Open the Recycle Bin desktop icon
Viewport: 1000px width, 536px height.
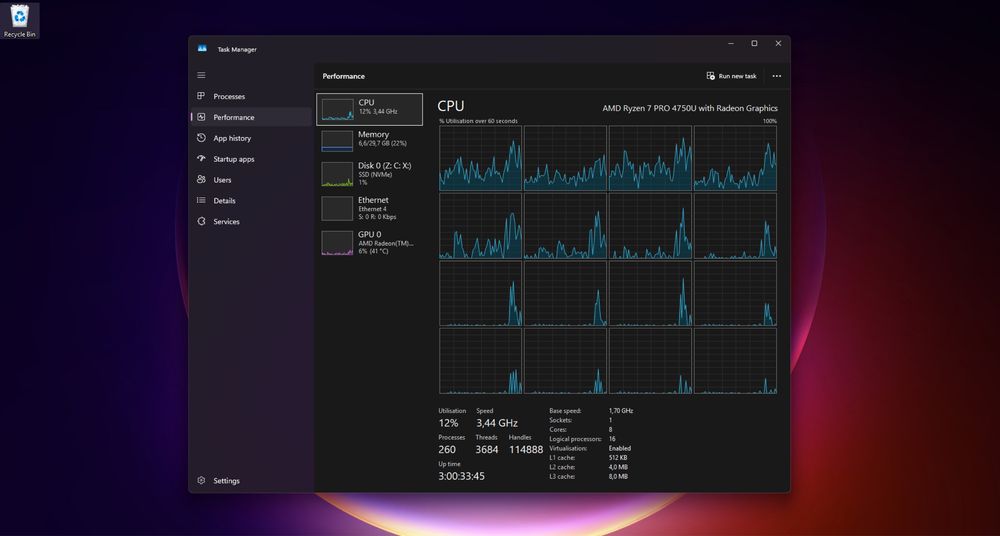coord(20,20)
